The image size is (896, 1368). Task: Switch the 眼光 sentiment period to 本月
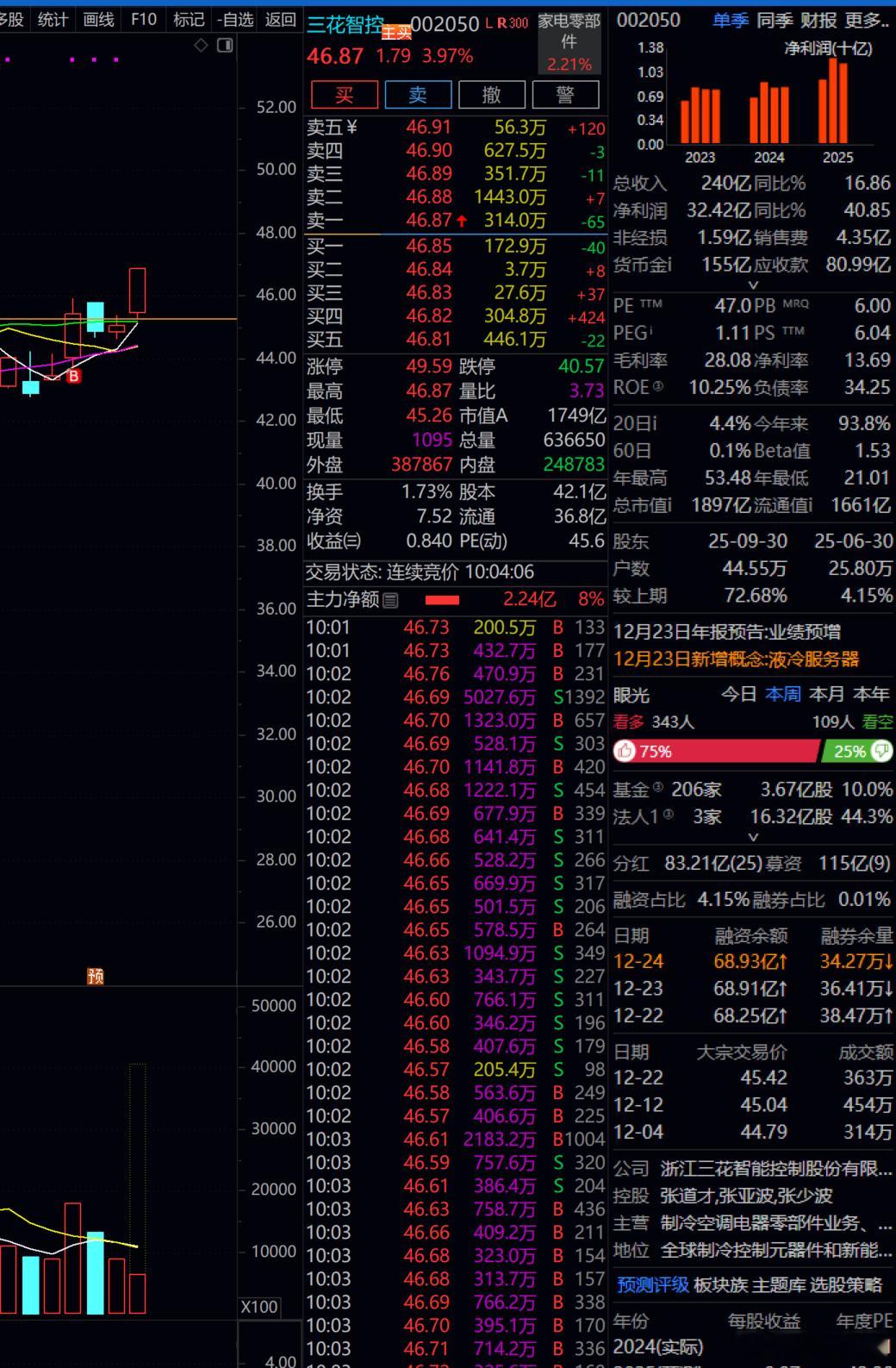click(x=827, y=695)
